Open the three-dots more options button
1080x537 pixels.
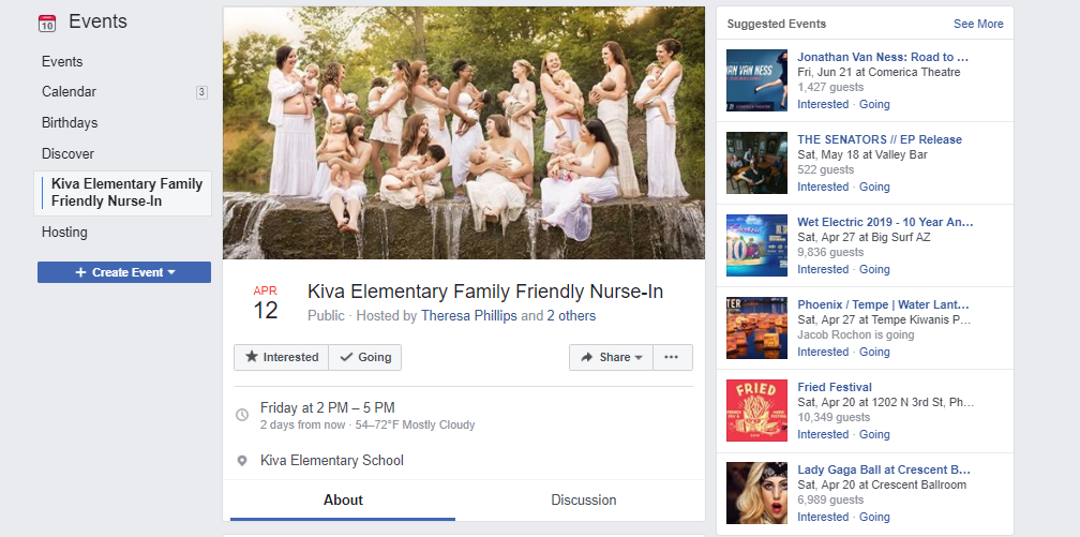tap(672, 357)
